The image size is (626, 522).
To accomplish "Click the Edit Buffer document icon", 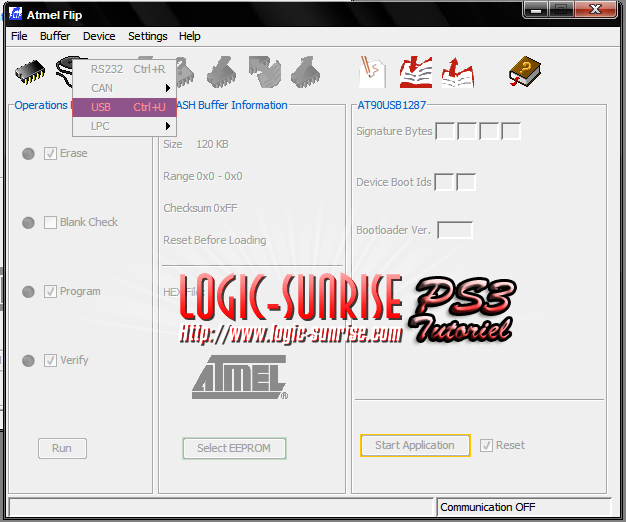I will pyautogui.click(x=372, y=72).
